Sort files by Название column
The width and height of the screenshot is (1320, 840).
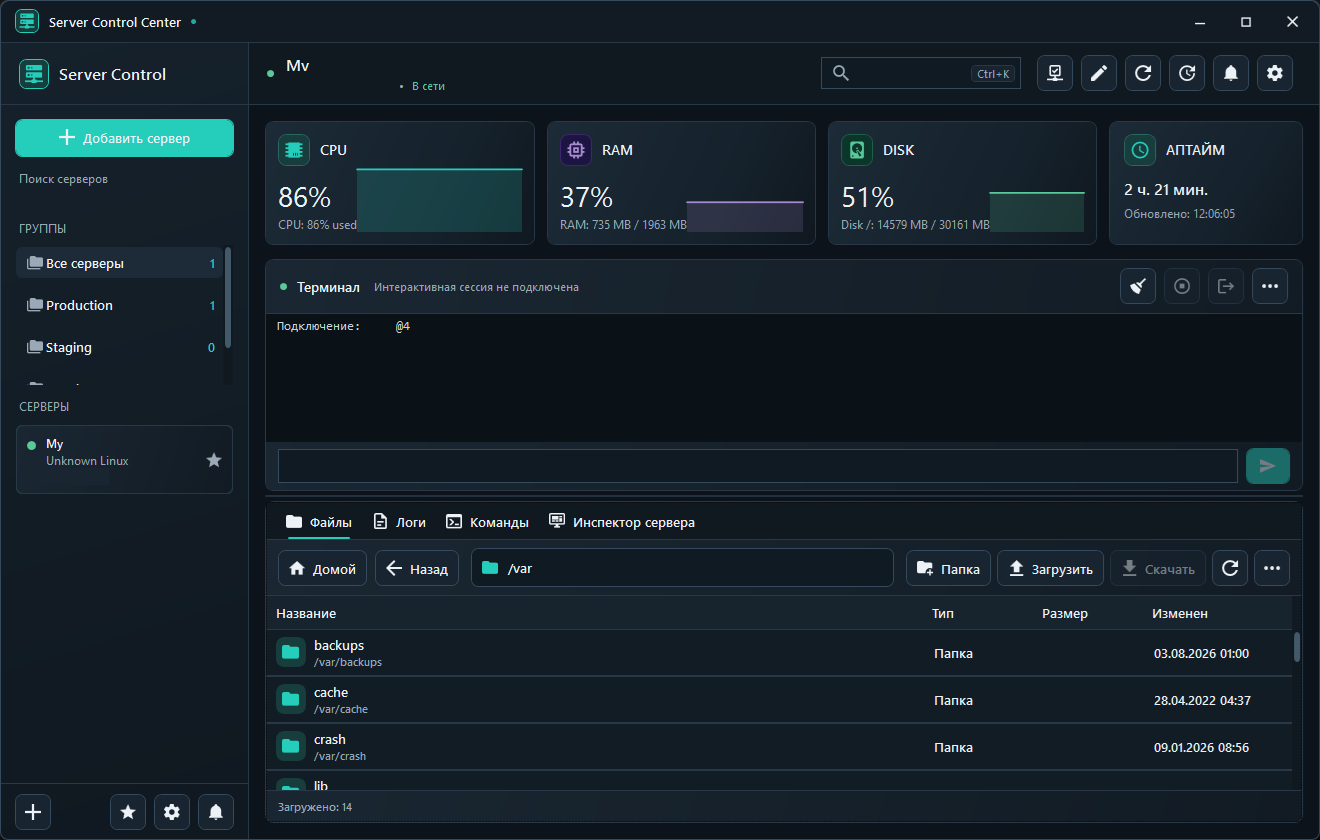(306, 613)
